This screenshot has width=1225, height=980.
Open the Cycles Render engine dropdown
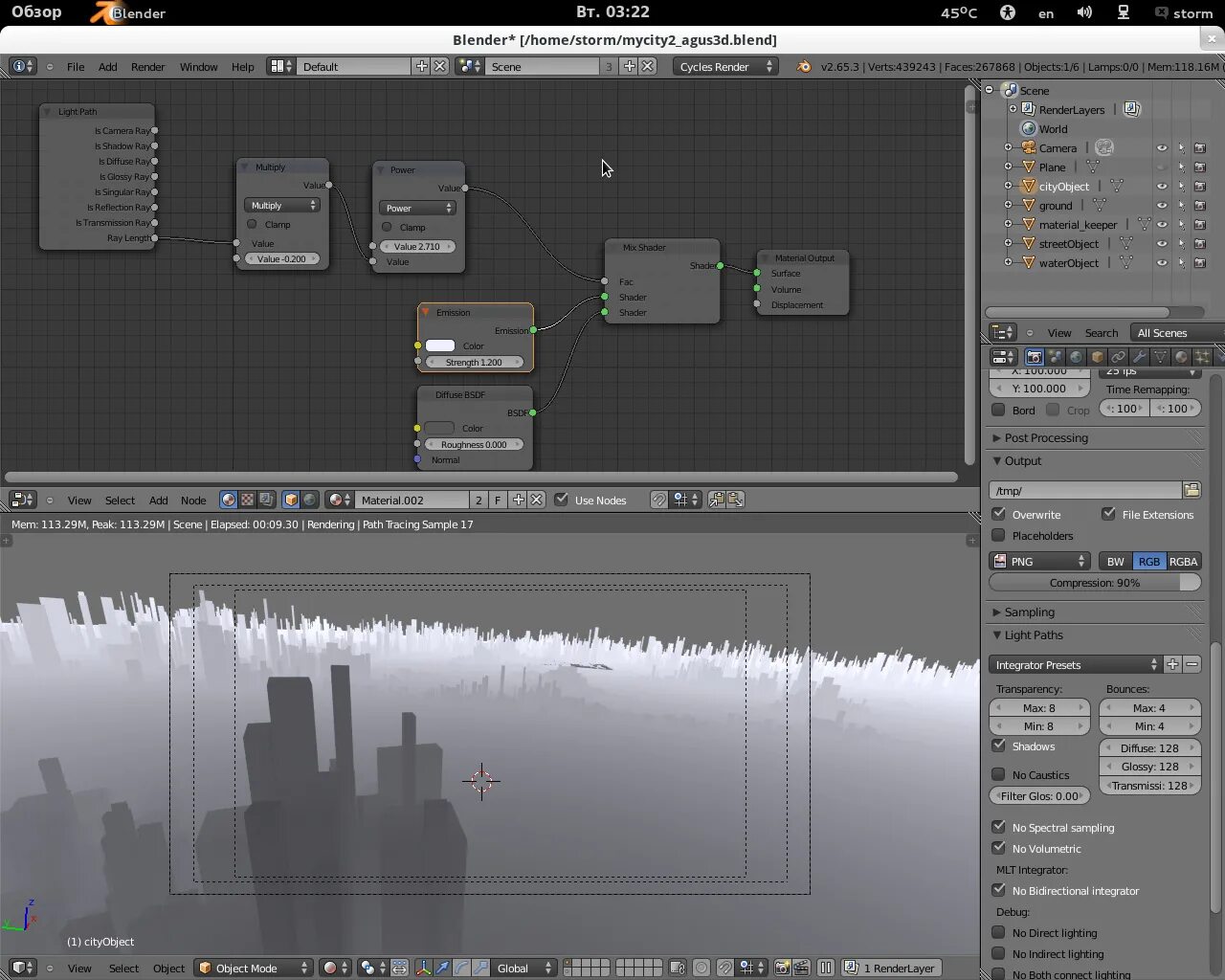pyautogui.click(x=725, y=67)
